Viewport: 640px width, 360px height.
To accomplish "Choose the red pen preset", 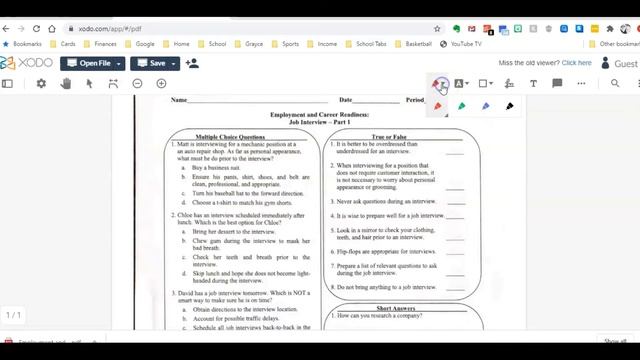I will 438,106.
